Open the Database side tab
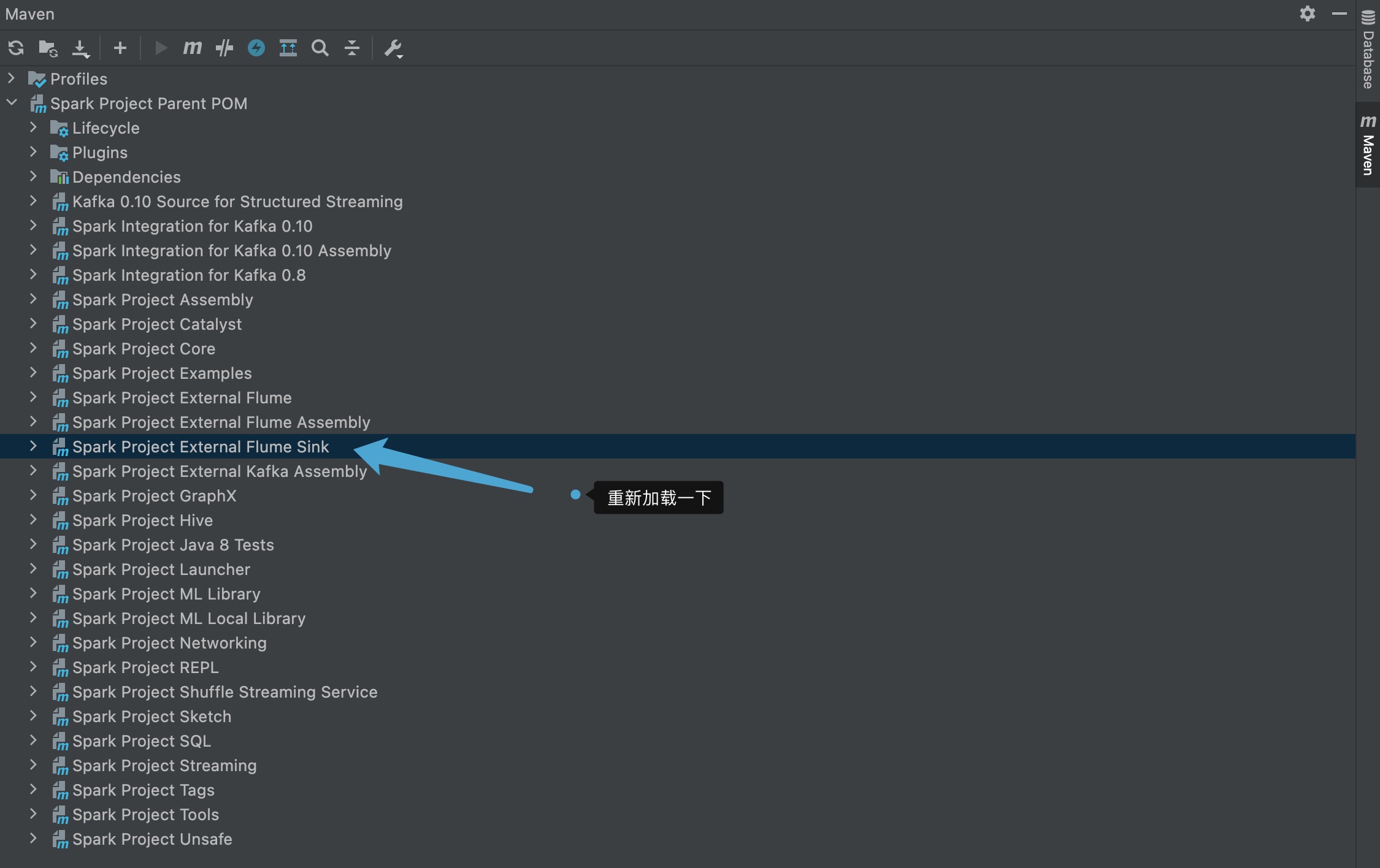 point(1368,50)
